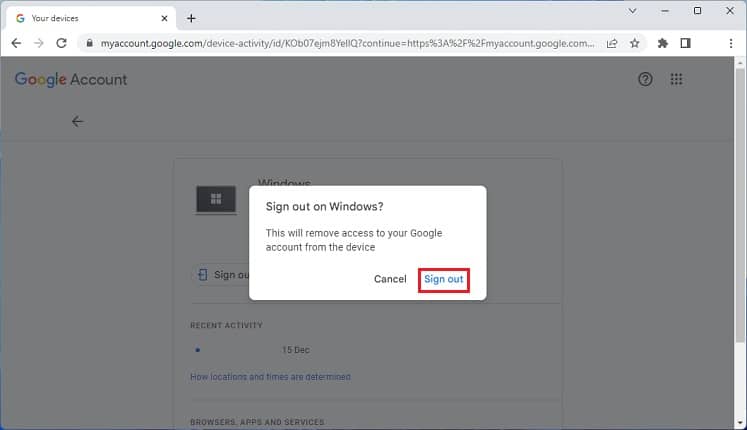The height and width of the screenshot is (430, 747).
Task: Open tab search chevron
Action: (x=632, y=10)
